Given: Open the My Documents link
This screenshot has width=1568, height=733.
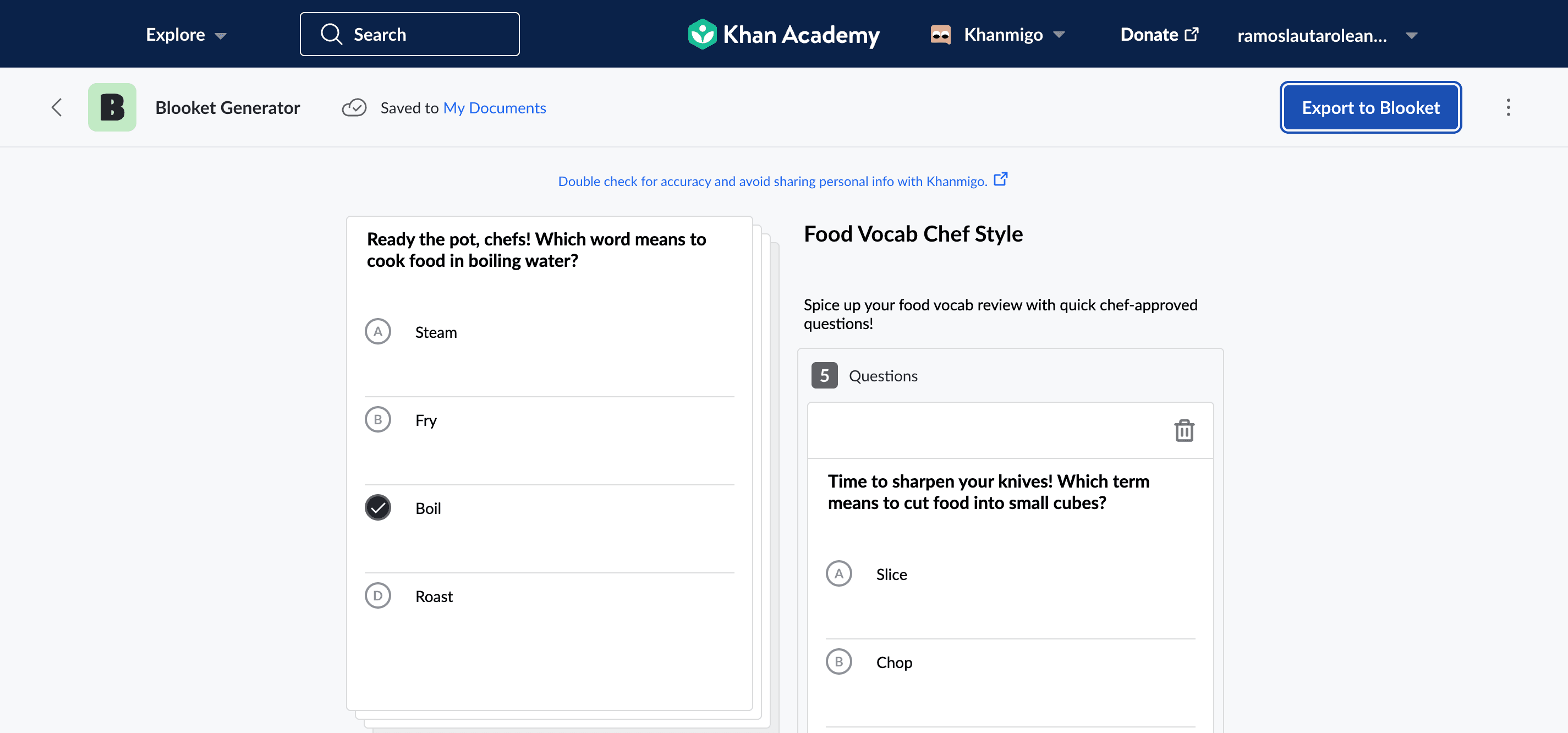Looking at the screenshot, I should 494,108.
